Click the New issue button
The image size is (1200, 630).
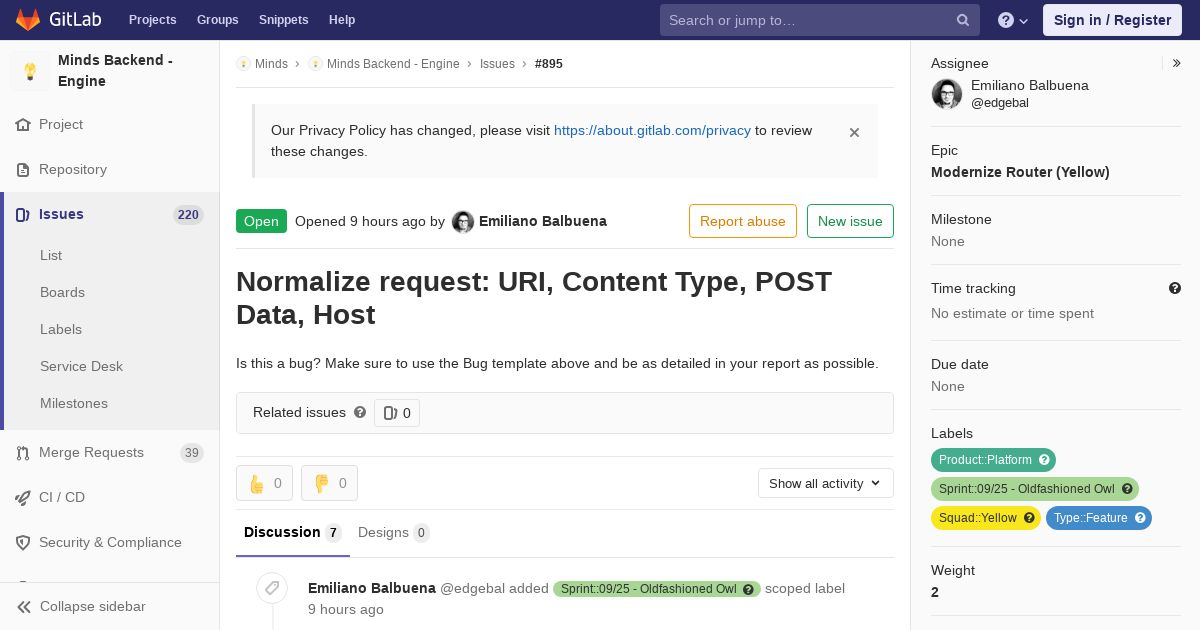click(x=850, y=221)
